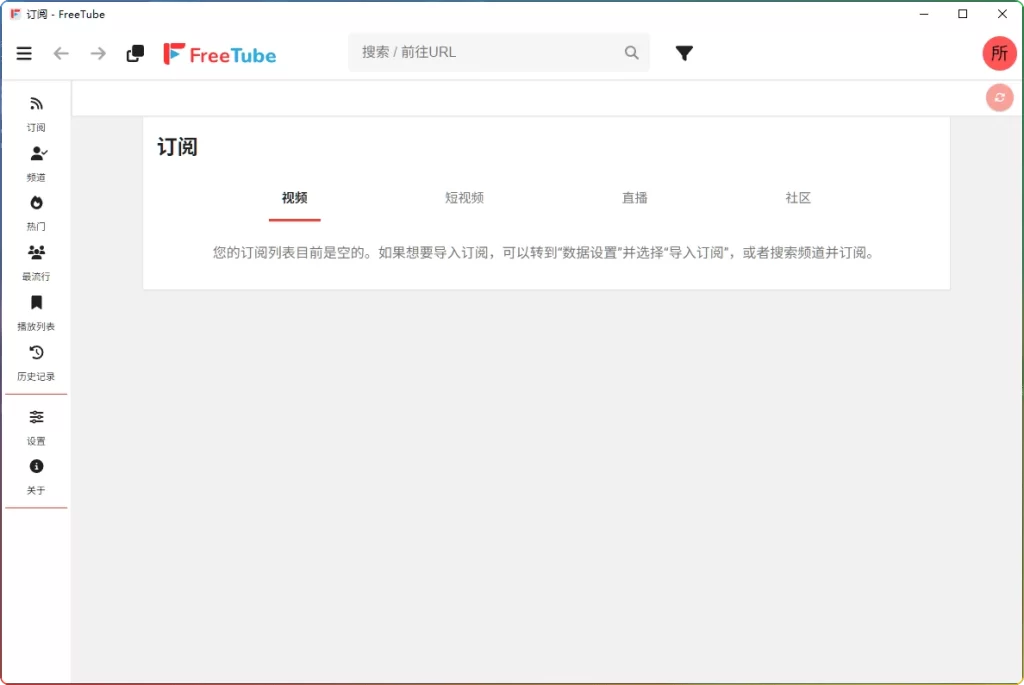Image resolution: width=1024 pixels, height=685 pixels.
Task: Open 最流行 in the sidebar
Action: pos(36,263)
